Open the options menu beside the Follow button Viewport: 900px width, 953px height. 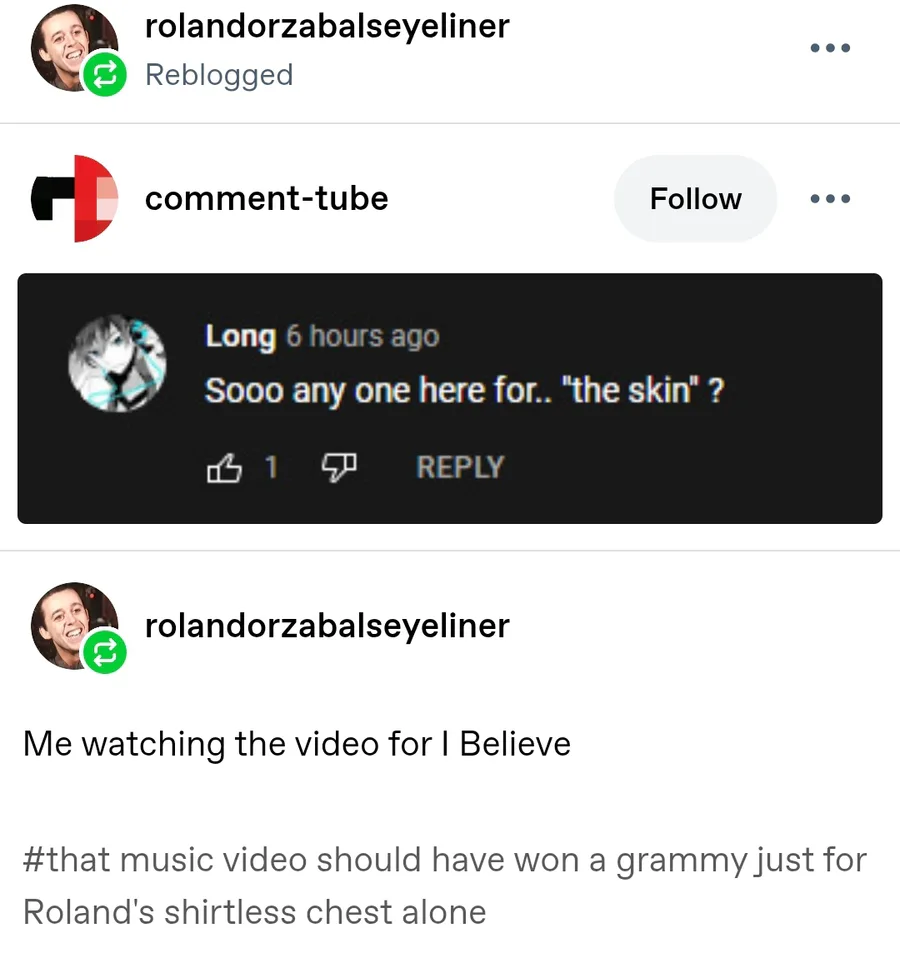[x=830, y=199]
